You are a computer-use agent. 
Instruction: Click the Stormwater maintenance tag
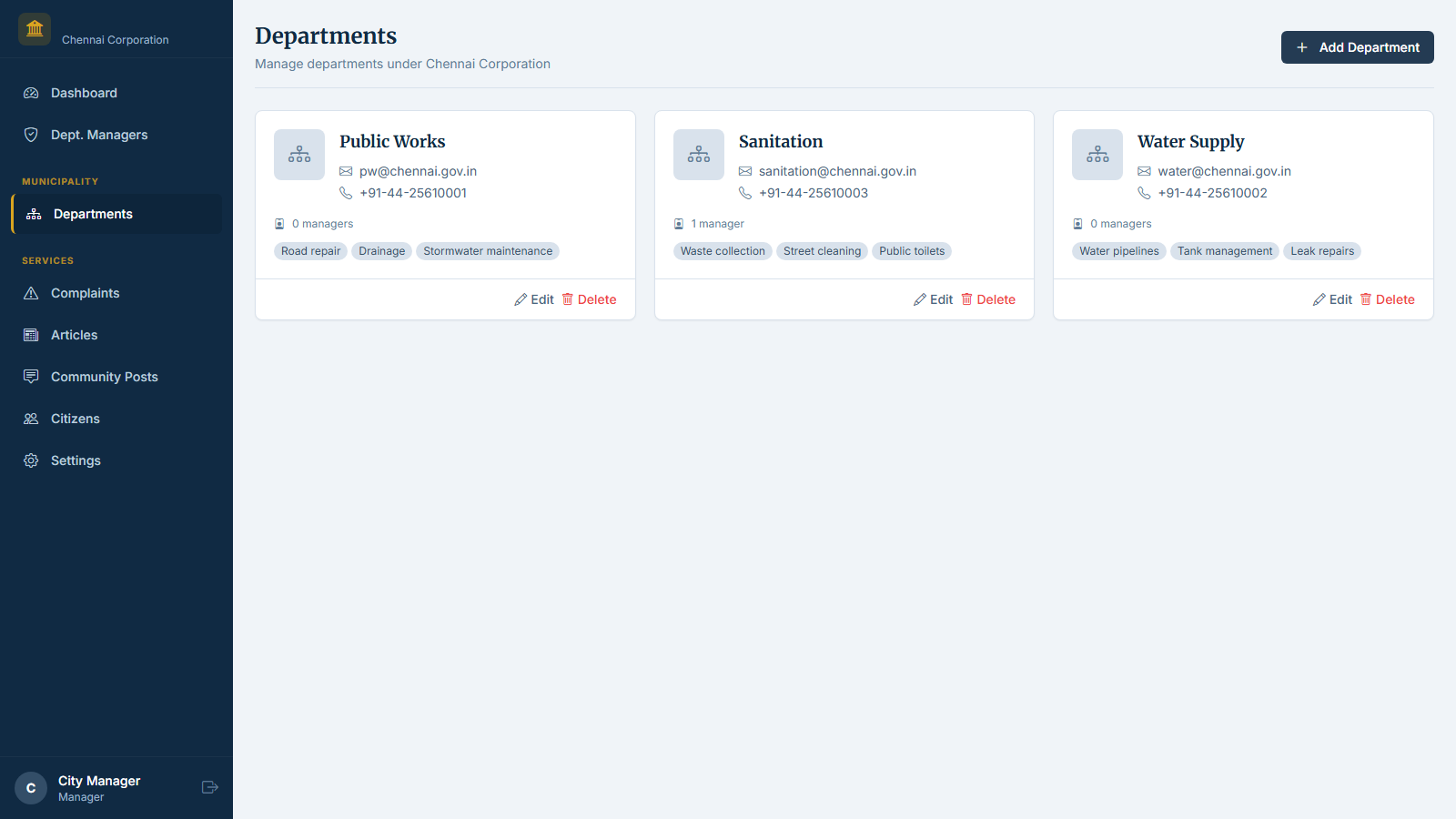click(488, 251)
